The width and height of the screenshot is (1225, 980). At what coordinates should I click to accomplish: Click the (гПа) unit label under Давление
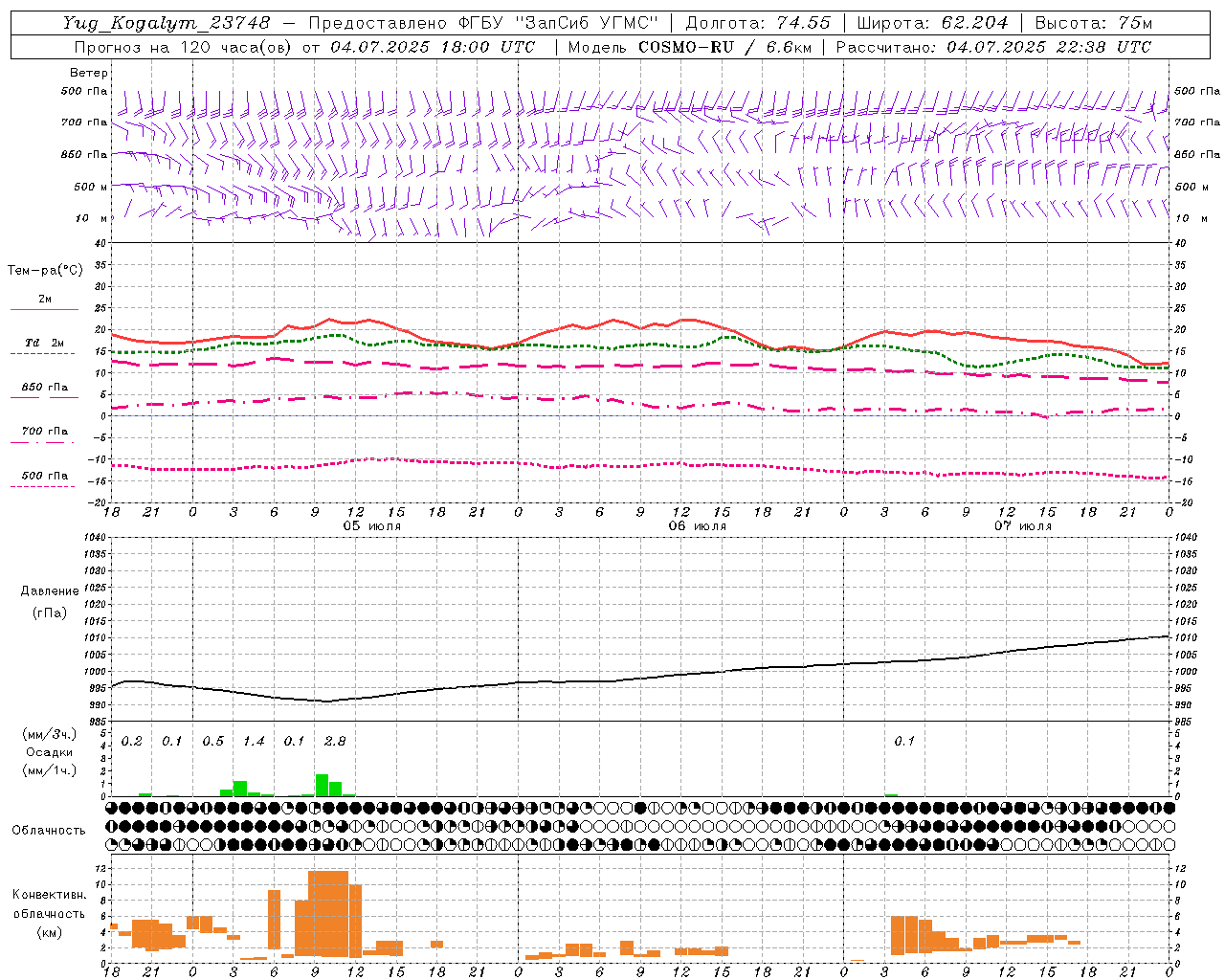[49, 612]
